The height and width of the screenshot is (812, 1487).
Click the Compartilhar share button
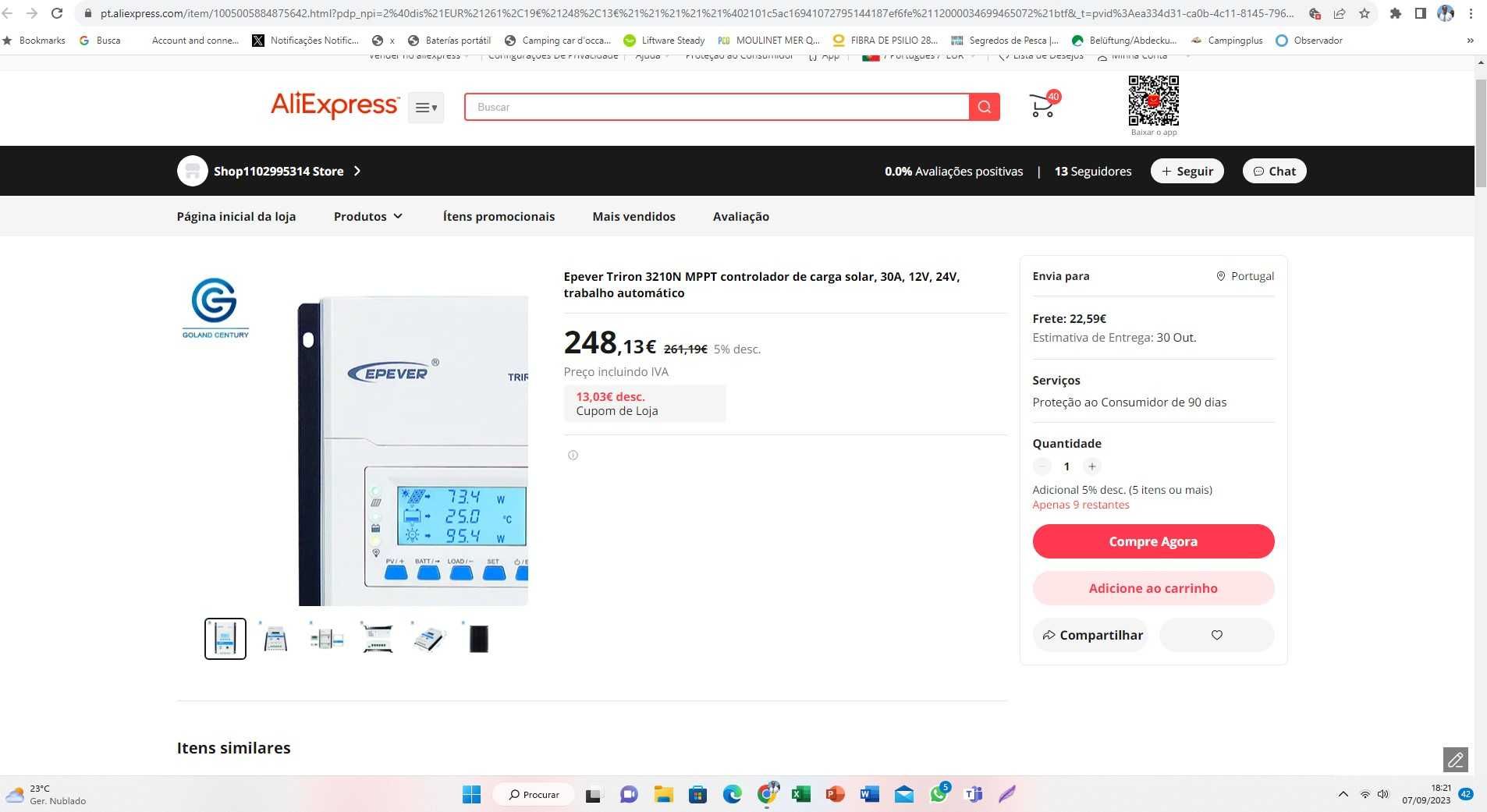tap(1092, 635)
